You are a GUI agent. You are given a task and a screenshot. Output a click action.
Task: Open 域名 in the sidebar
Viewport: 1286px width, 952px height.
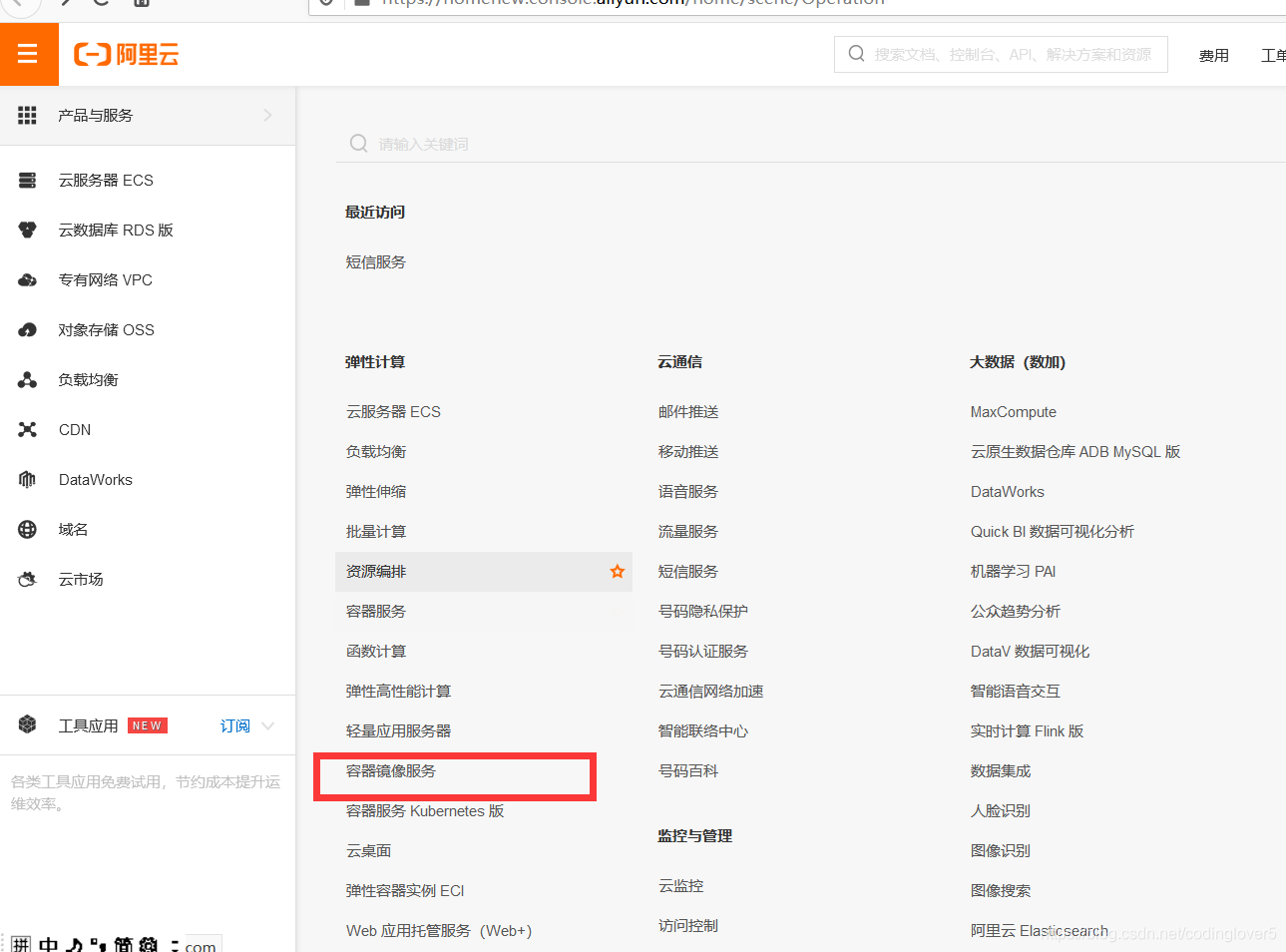(x=73, y=530)
